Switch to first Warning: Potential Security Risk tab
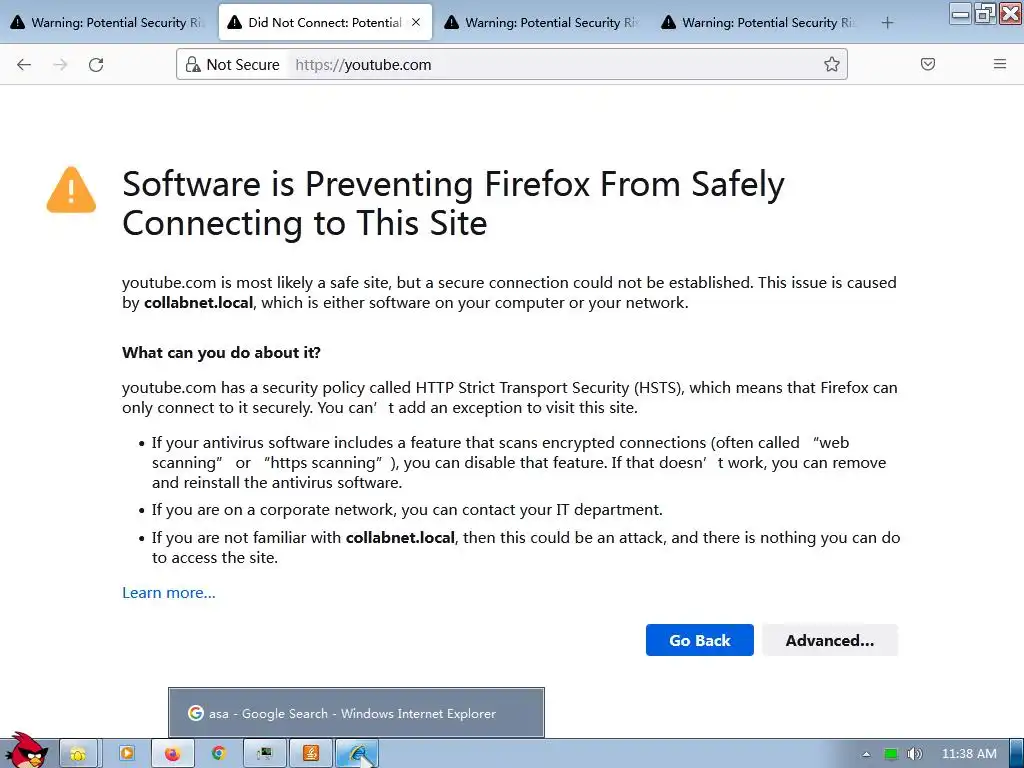Image resolution: width=1024 pixels, height=768 pixels. [x=108, y=23]
